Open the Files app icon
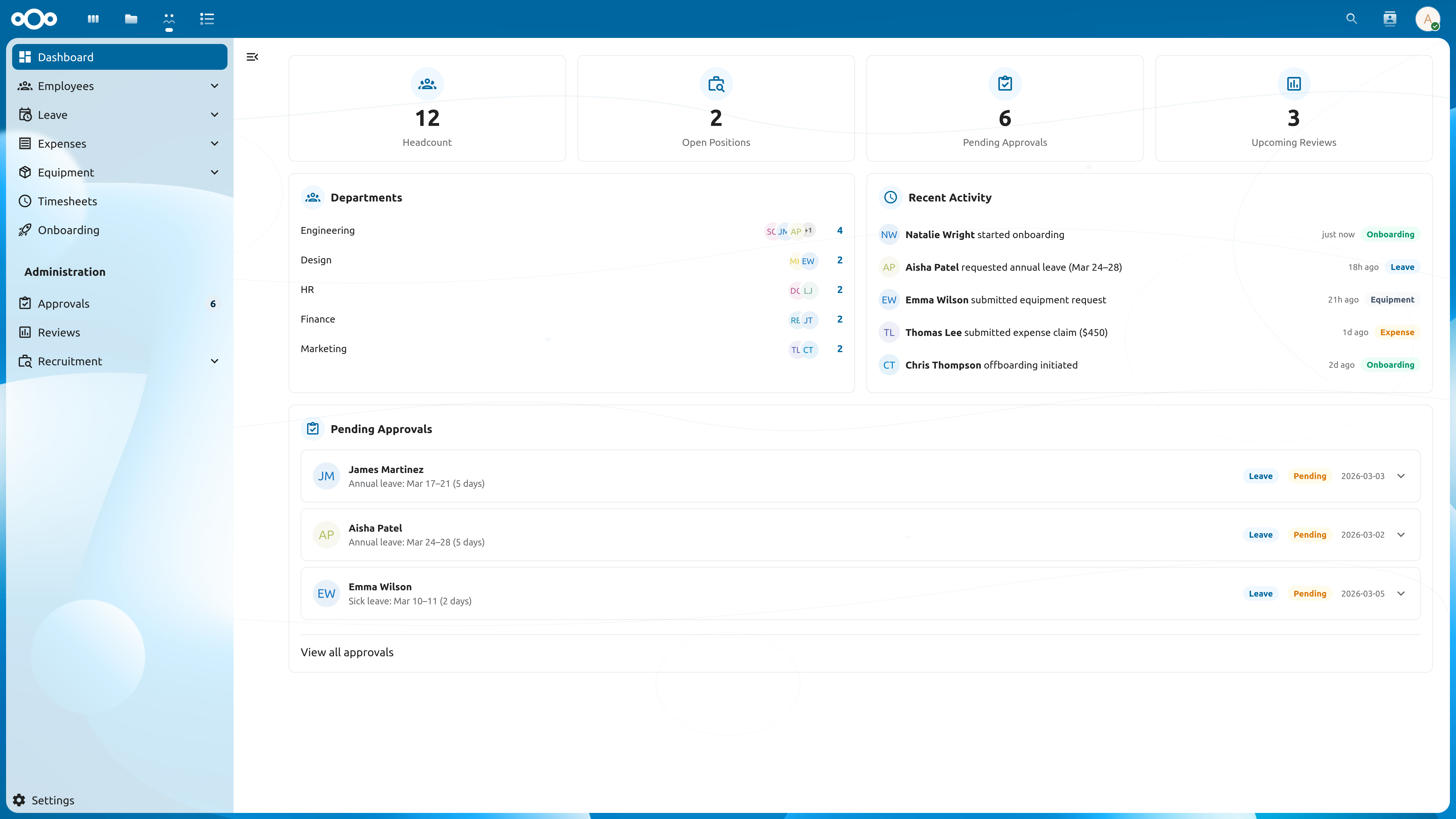The height and width of the screenshot is (819, 1456). tap(131, 19)
